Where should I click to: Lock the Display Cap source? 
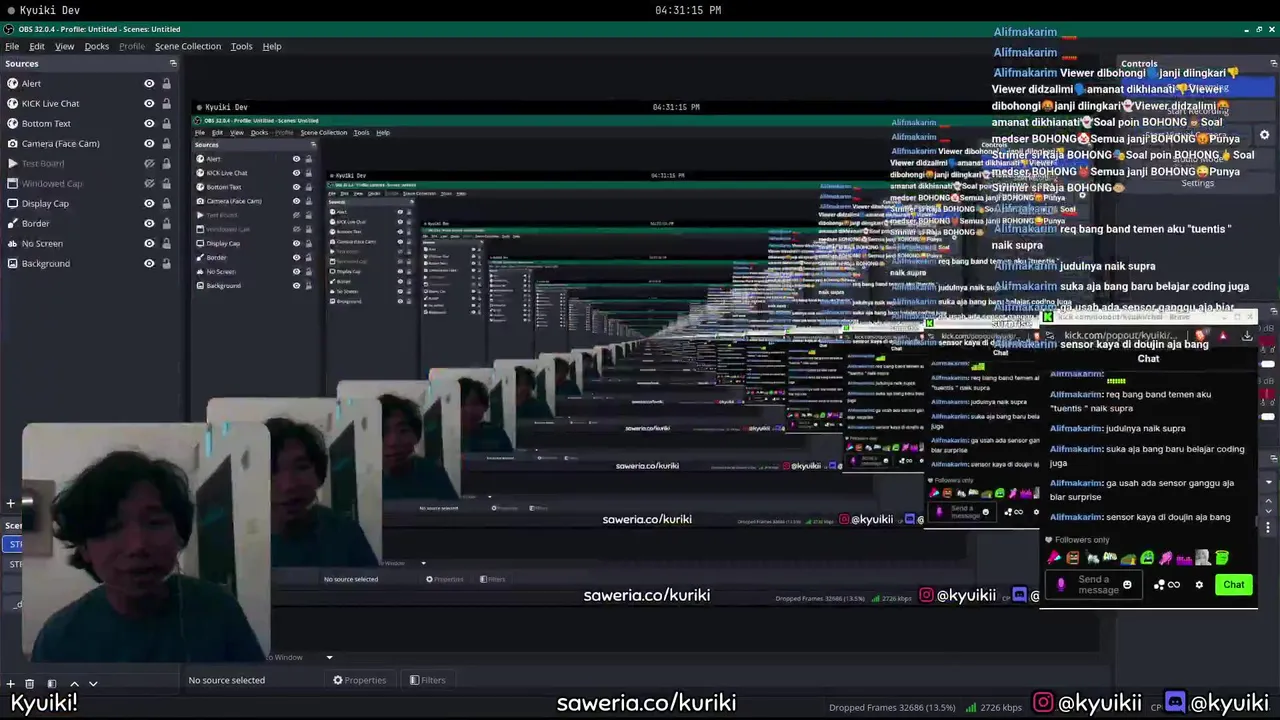pyautogui.click(x=166, y=203)
